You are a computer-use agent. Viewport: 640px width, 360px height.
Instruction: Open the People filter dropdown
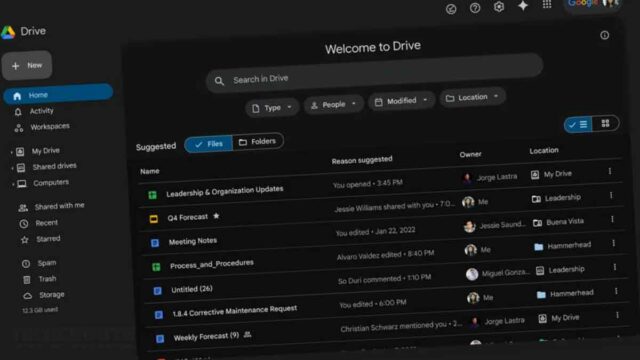pyautogui.click(x=333, y=105)
